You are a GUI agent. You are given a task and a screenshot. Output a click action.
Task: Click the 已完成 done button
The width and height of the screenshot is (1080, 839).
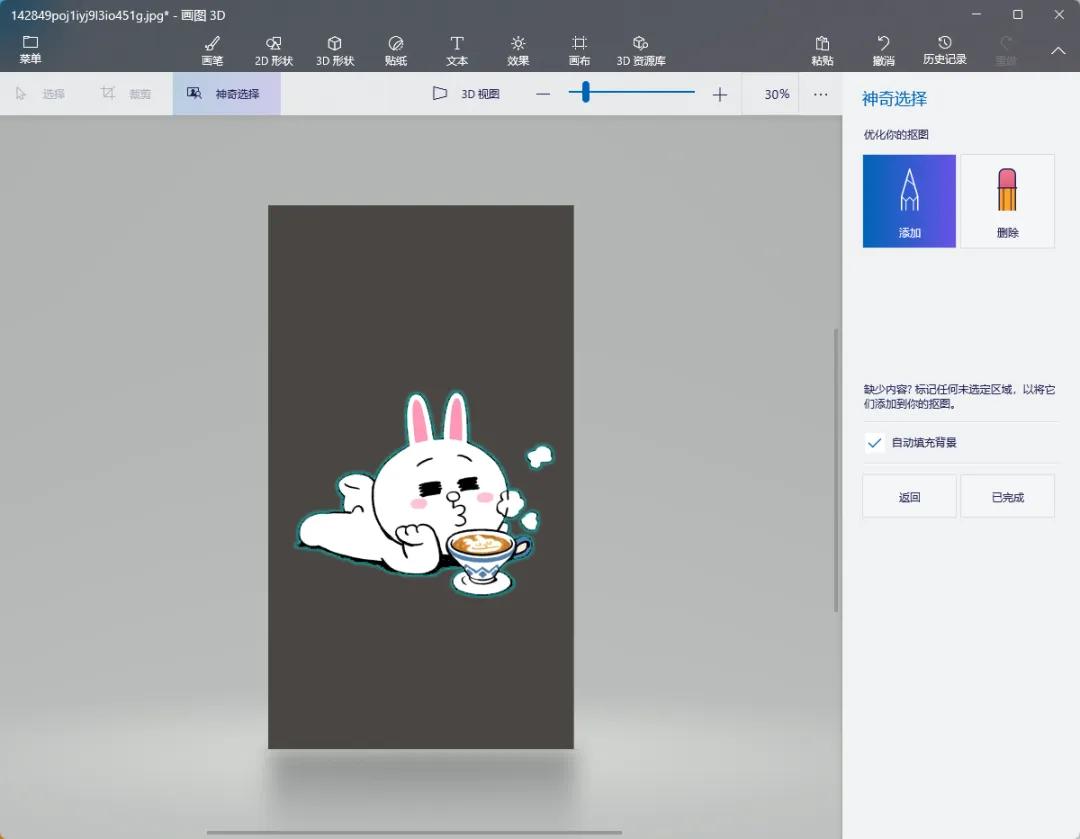pyautogui.click(x=1007, y=497)
